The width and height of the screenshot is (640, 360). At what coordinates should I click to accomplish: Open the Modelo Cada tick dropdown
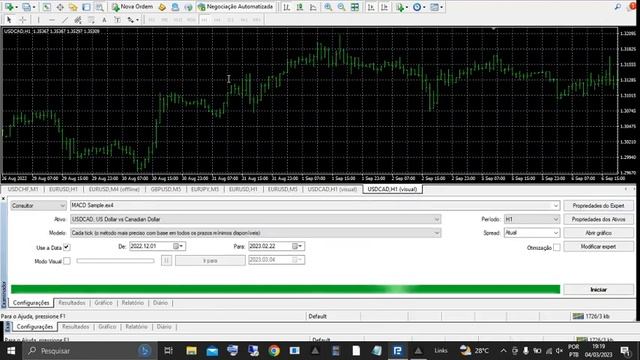tap(436, 233)
